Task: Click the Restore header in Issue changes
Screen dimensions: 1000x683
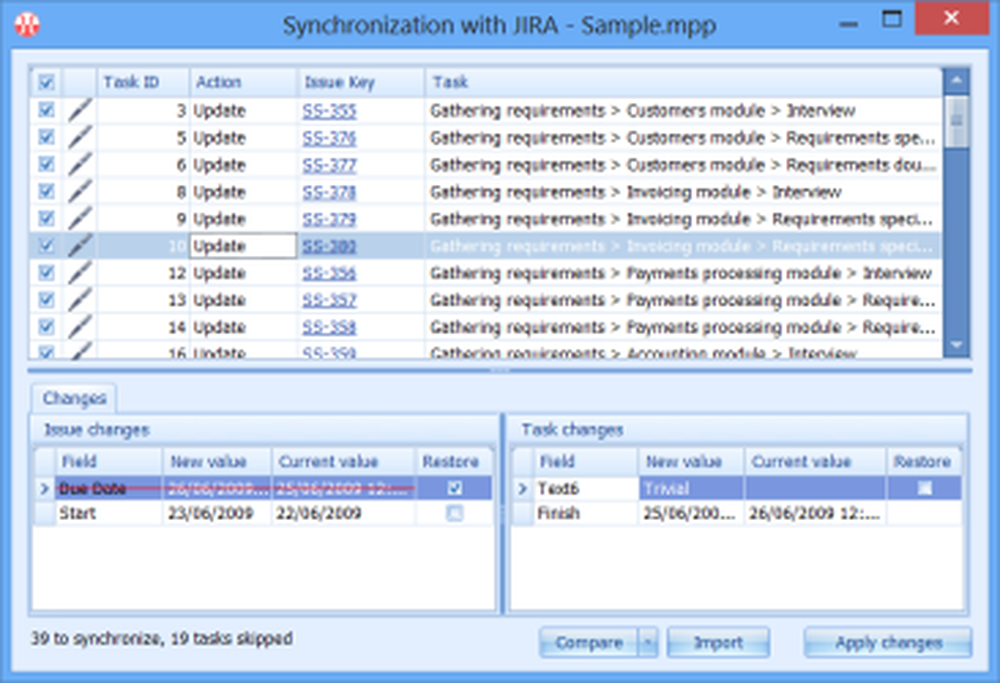Action: (454, 461)
